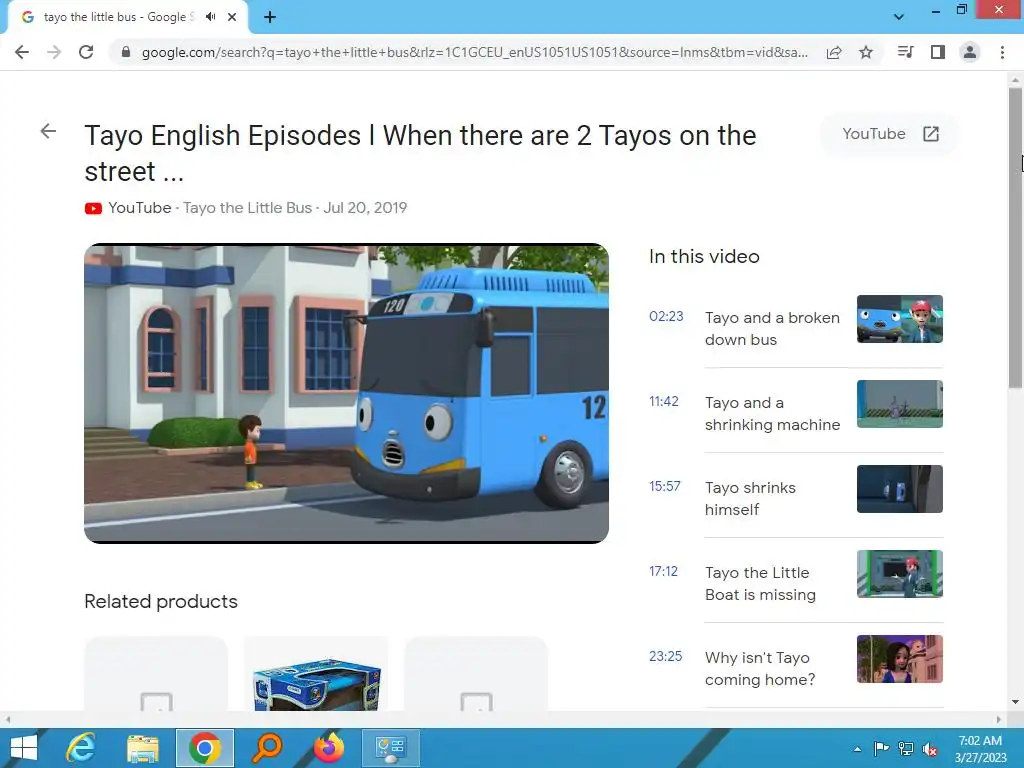Viewport: 1024px width, 768px height.
Task: Open the media control icon in toolbar
Action: 905,52
